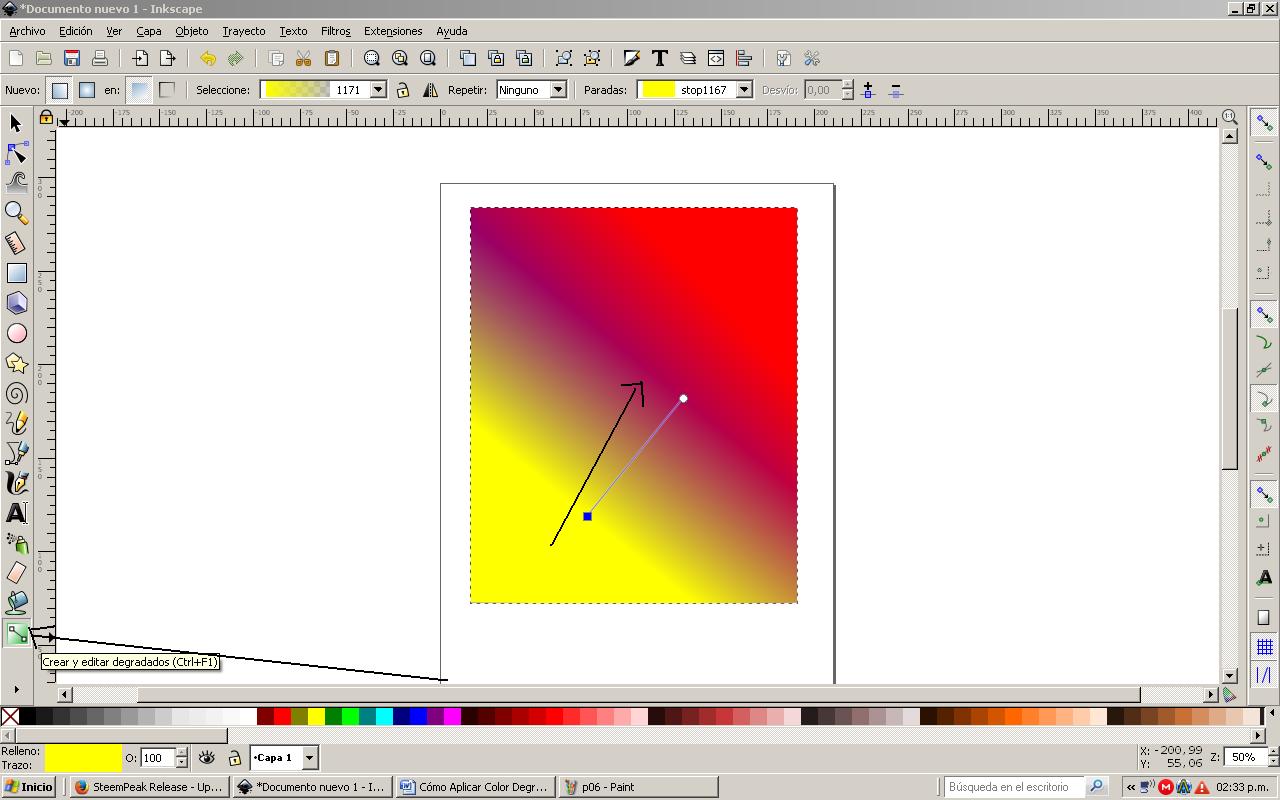
Task: Select the Node editing tool
Action: [16, 153]
